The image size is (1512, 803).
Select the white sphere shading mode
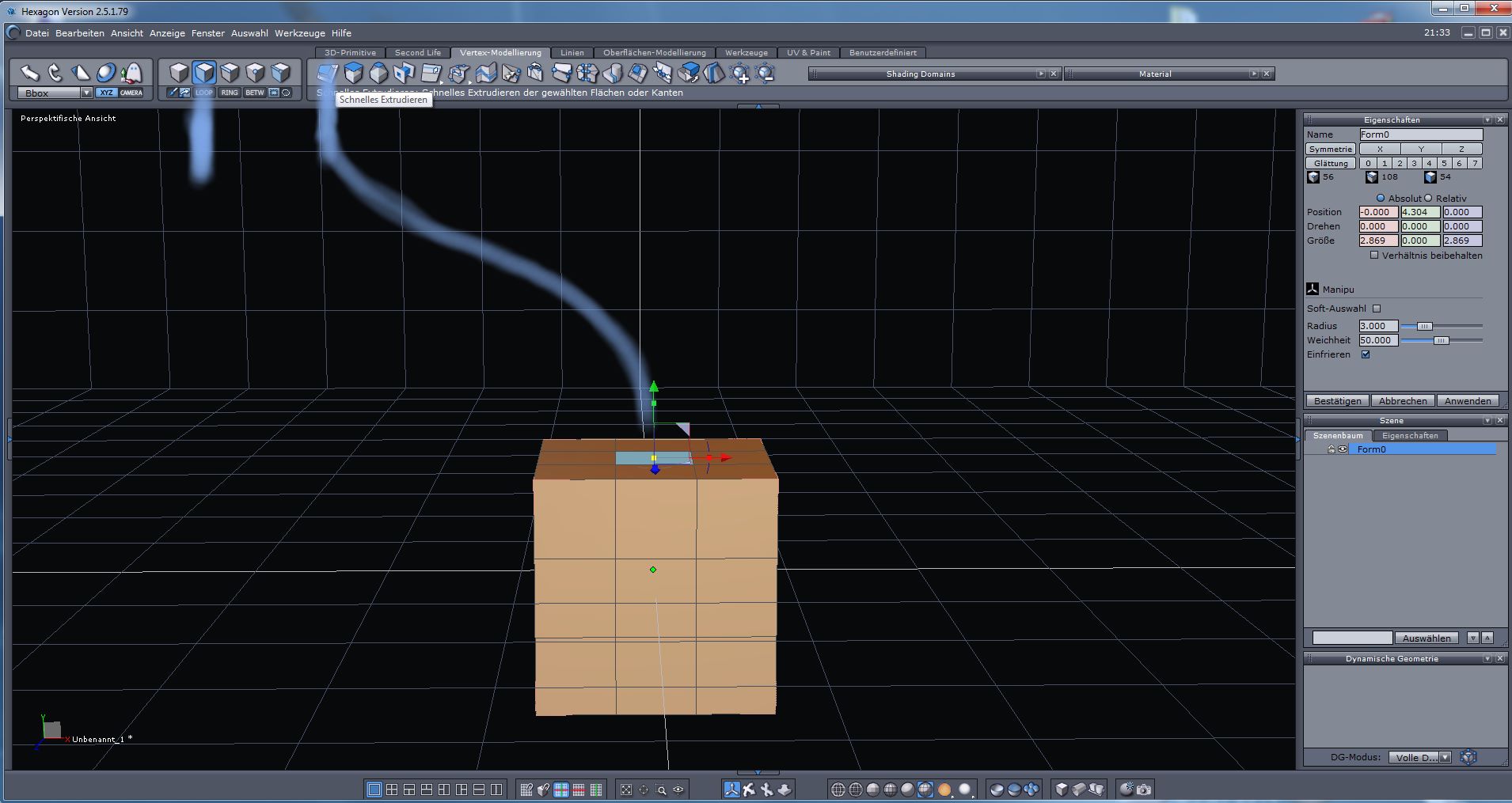[x=965, y=790]
